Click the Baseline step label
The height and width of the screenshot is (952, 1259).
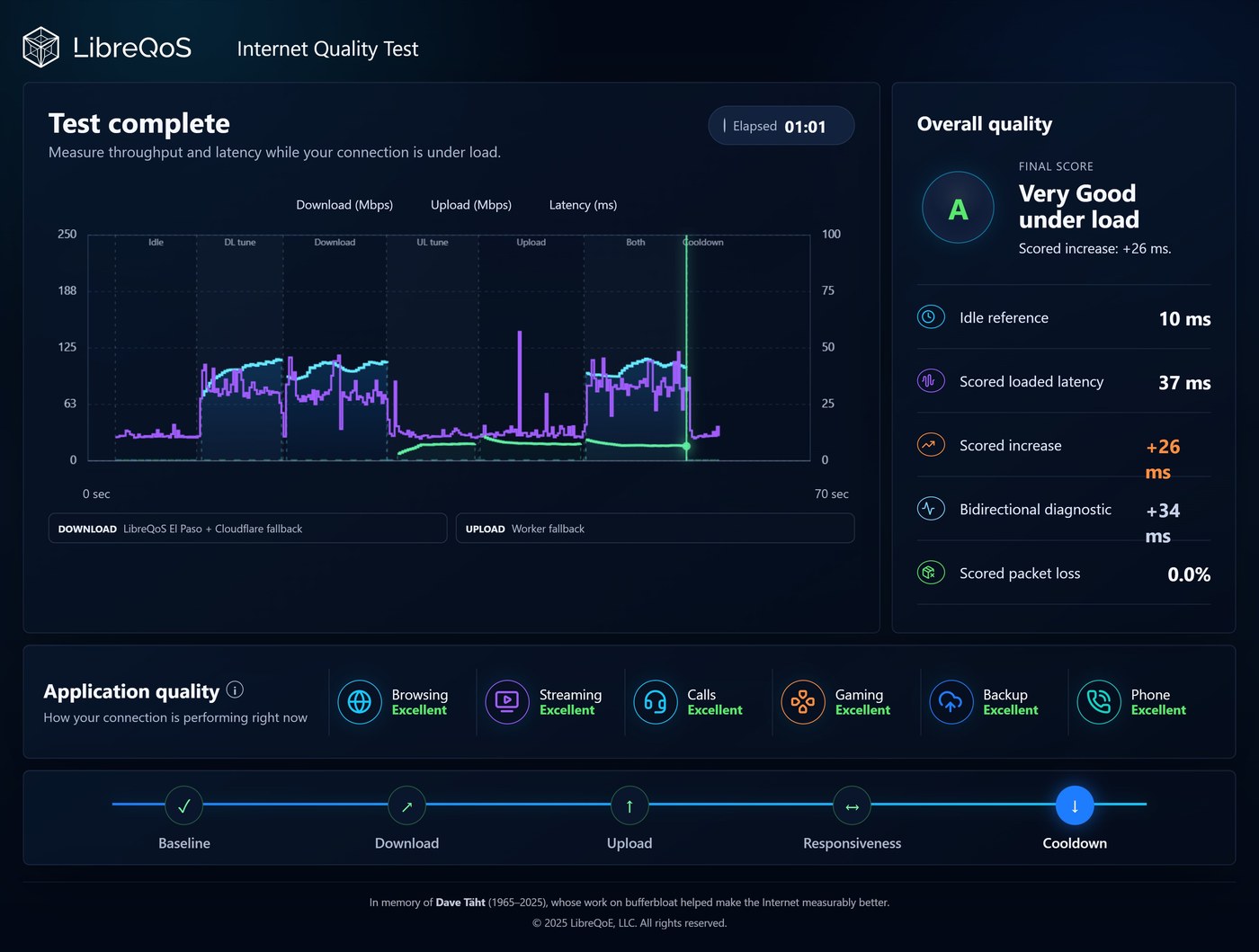tap(184, 843)
